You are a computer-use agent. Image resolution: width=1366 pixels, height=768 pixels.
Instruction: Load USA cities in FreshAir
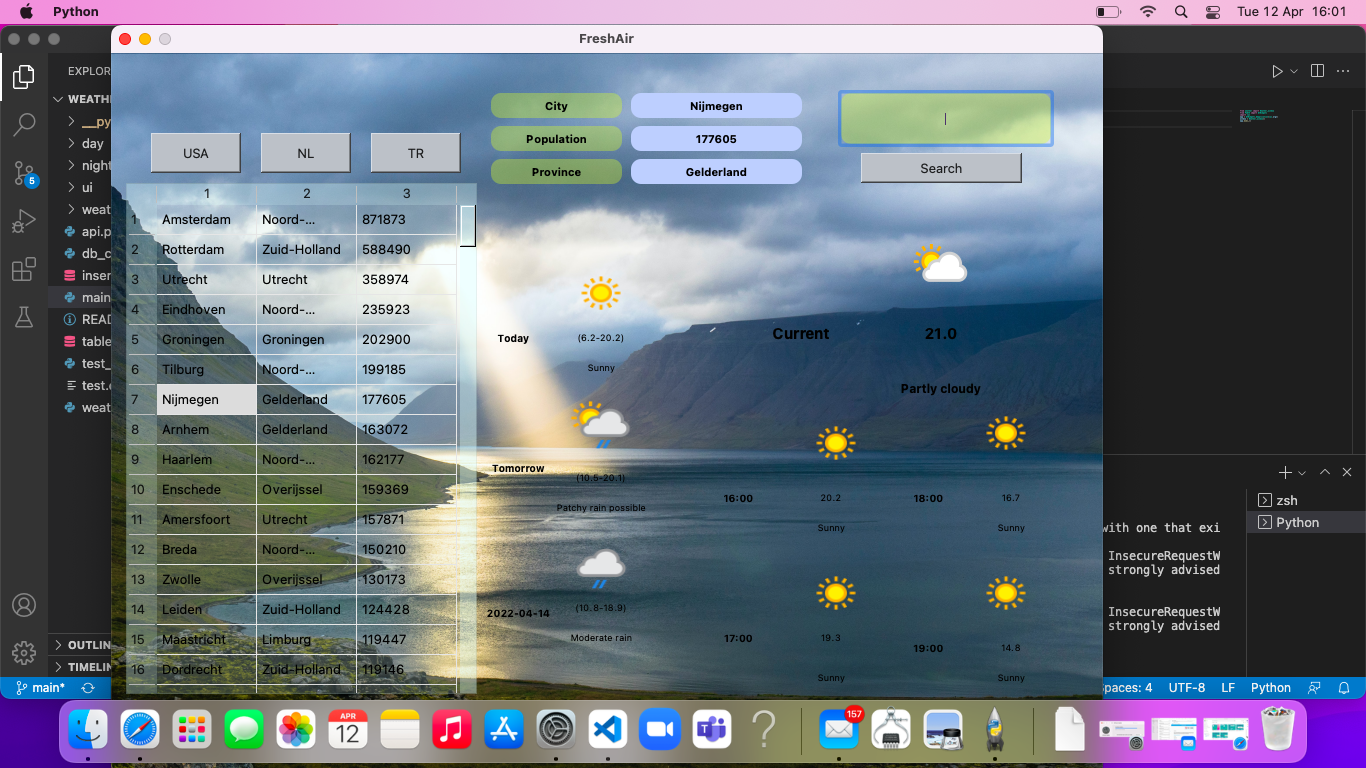196,153
